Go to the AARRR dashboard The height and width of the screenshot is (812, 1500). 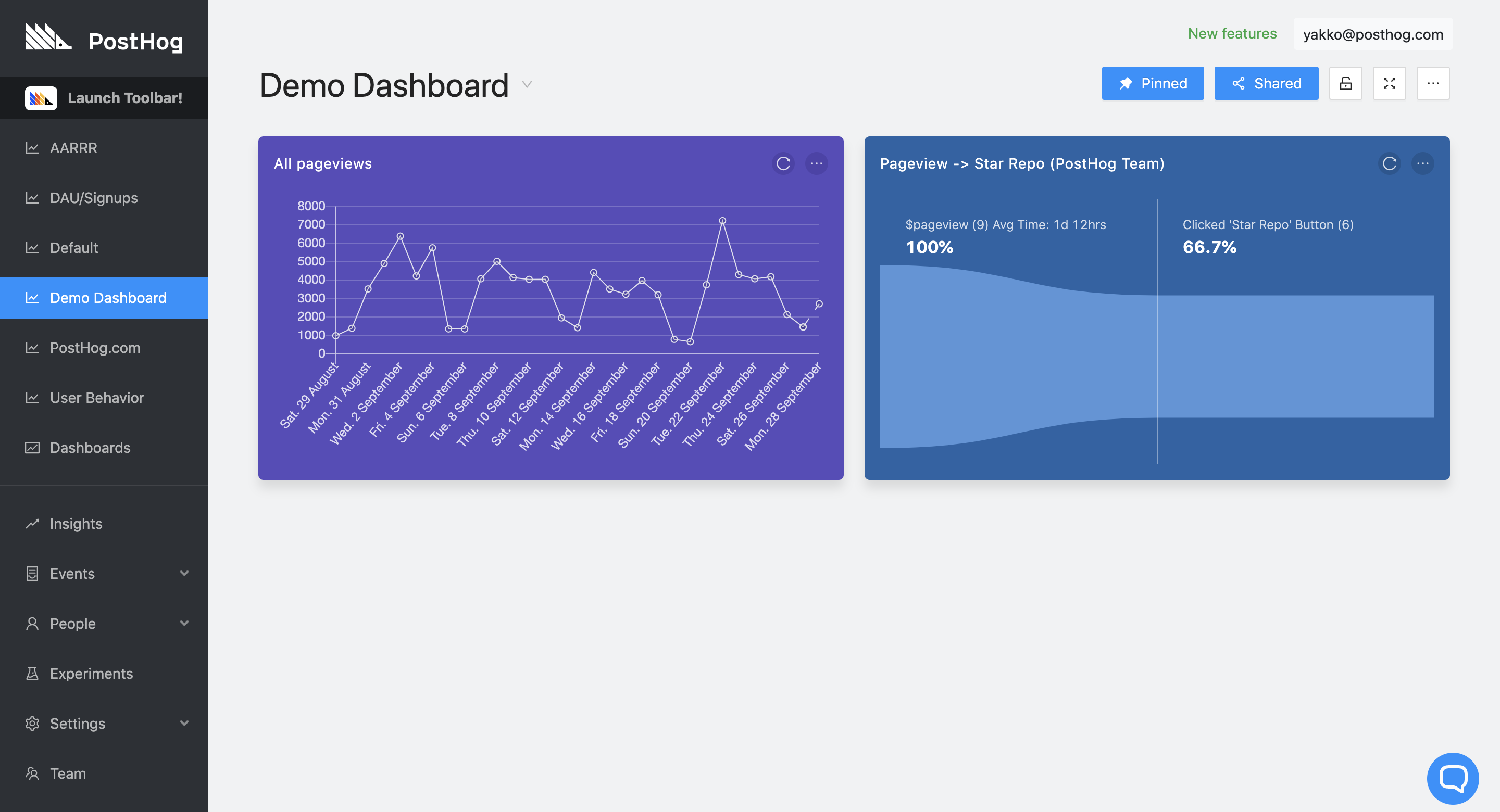click(73, 148)
